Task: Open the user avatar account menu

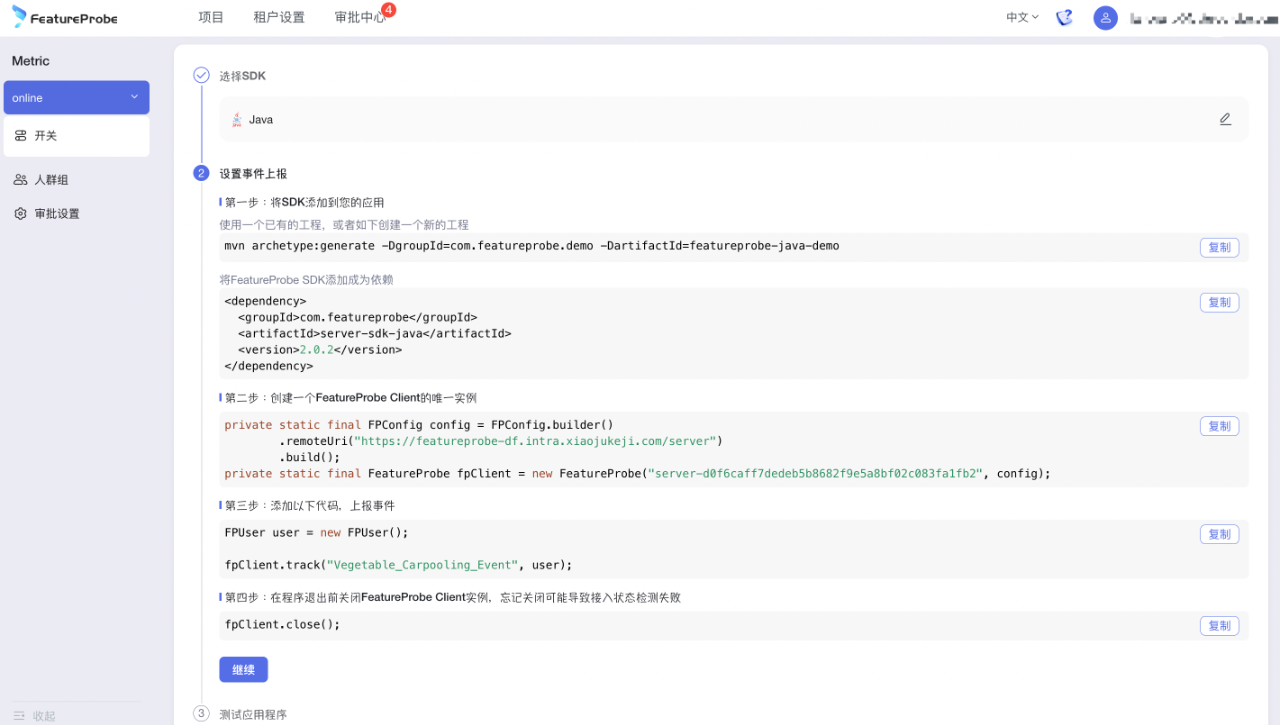Action: (x=1105, y=18)
